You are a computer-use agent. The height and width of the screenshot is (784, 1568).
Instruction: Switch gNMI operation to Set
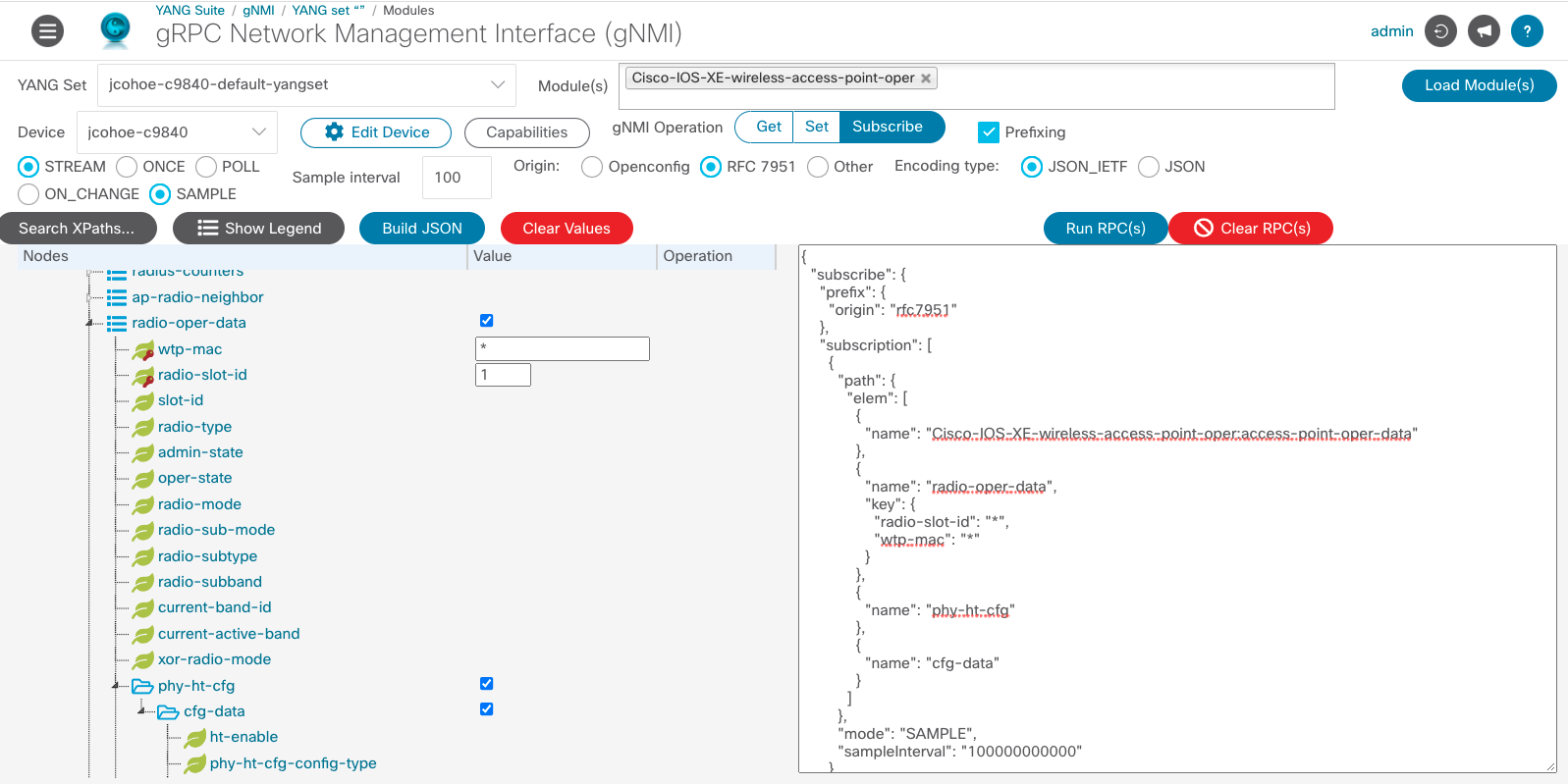point(817,127)
